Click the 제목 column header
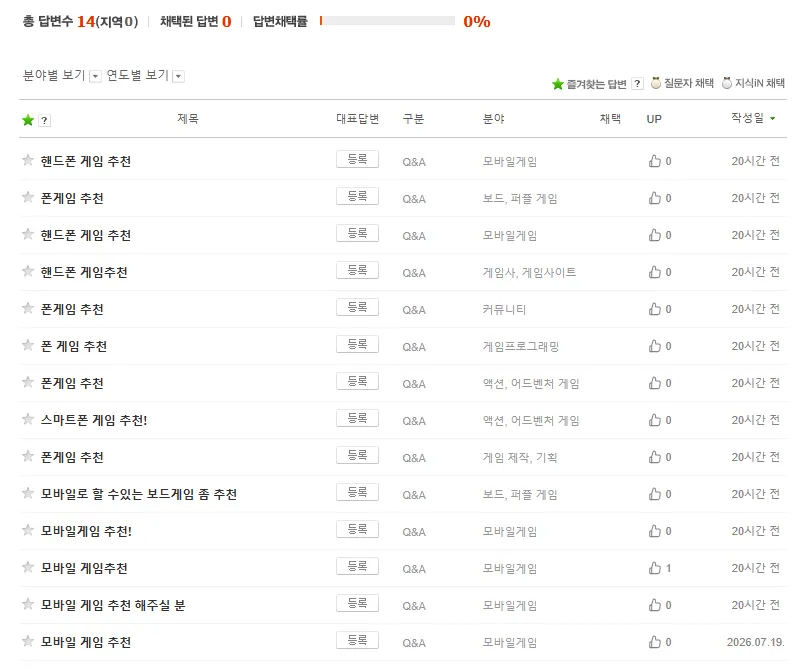 [188, 119]
